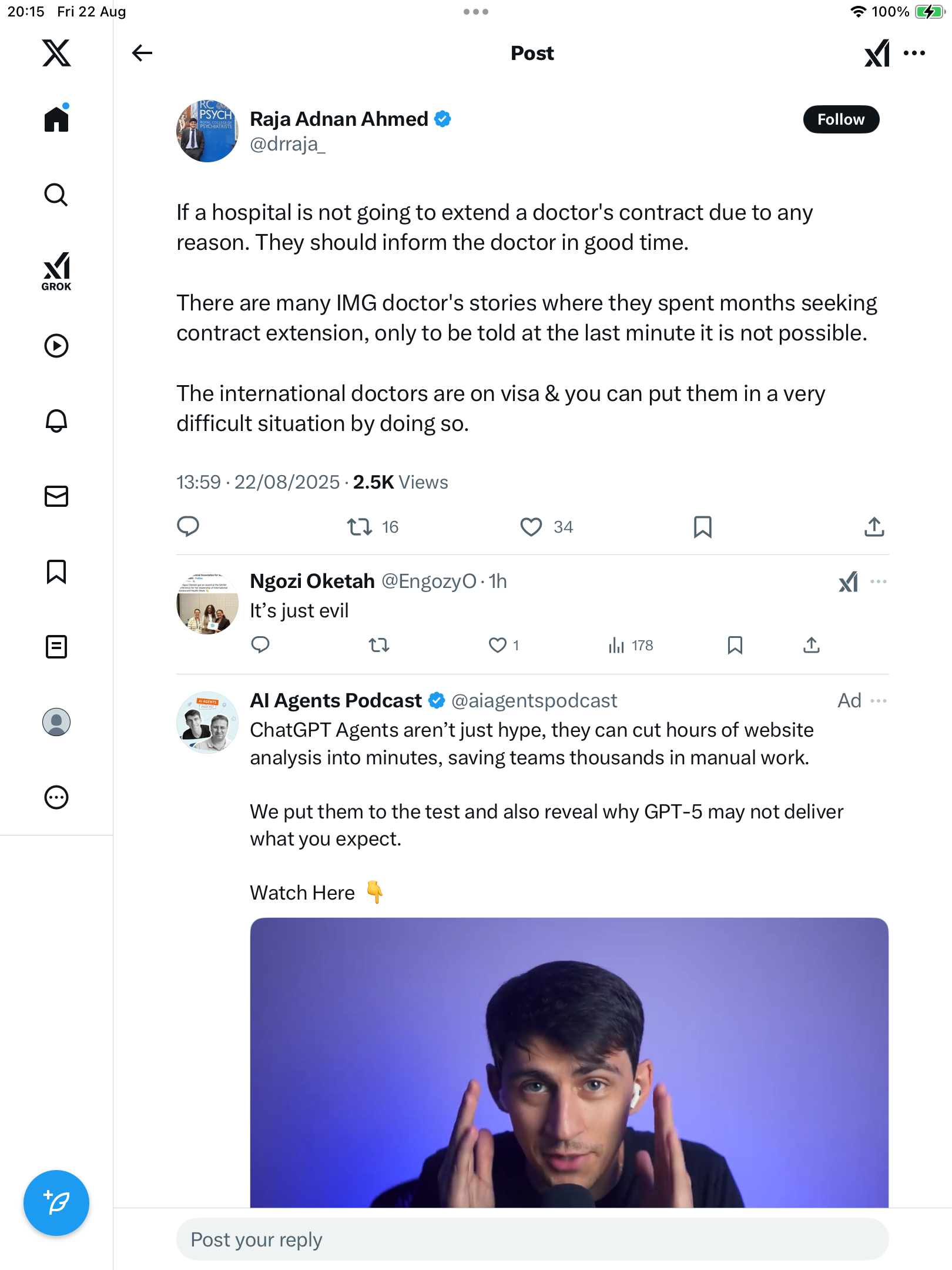Open the Search page
952x1270 pixels.
click(56, 195)
